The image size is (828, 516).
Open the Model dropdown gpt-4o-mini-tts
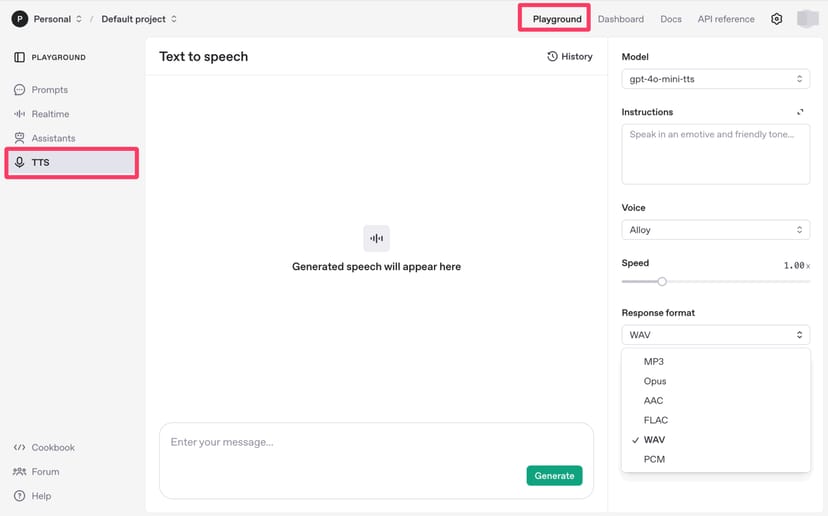tap(715, 78)
